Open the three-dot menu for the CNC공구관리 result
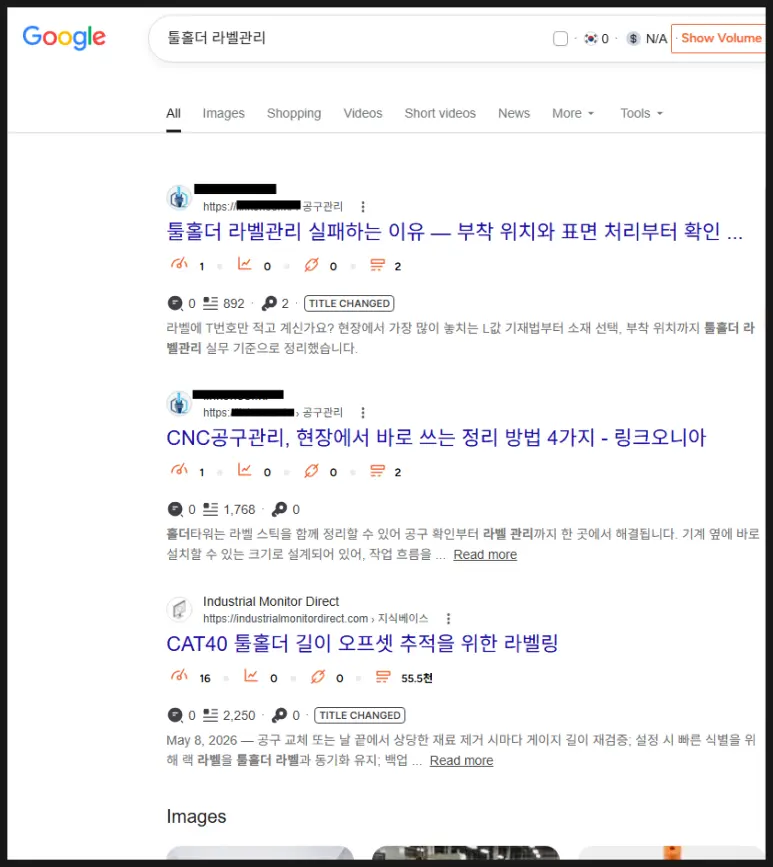Screen dimensions: 773x867 363,412
